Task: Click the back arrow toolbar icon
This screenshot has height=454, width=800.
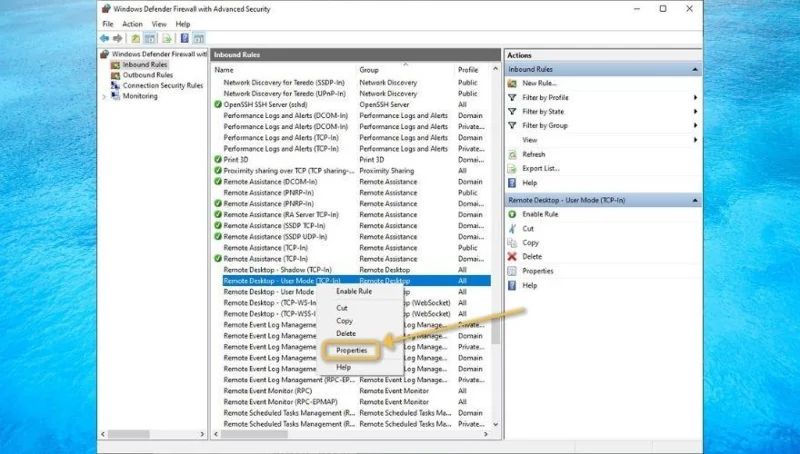Action: [x=105, y=38]
